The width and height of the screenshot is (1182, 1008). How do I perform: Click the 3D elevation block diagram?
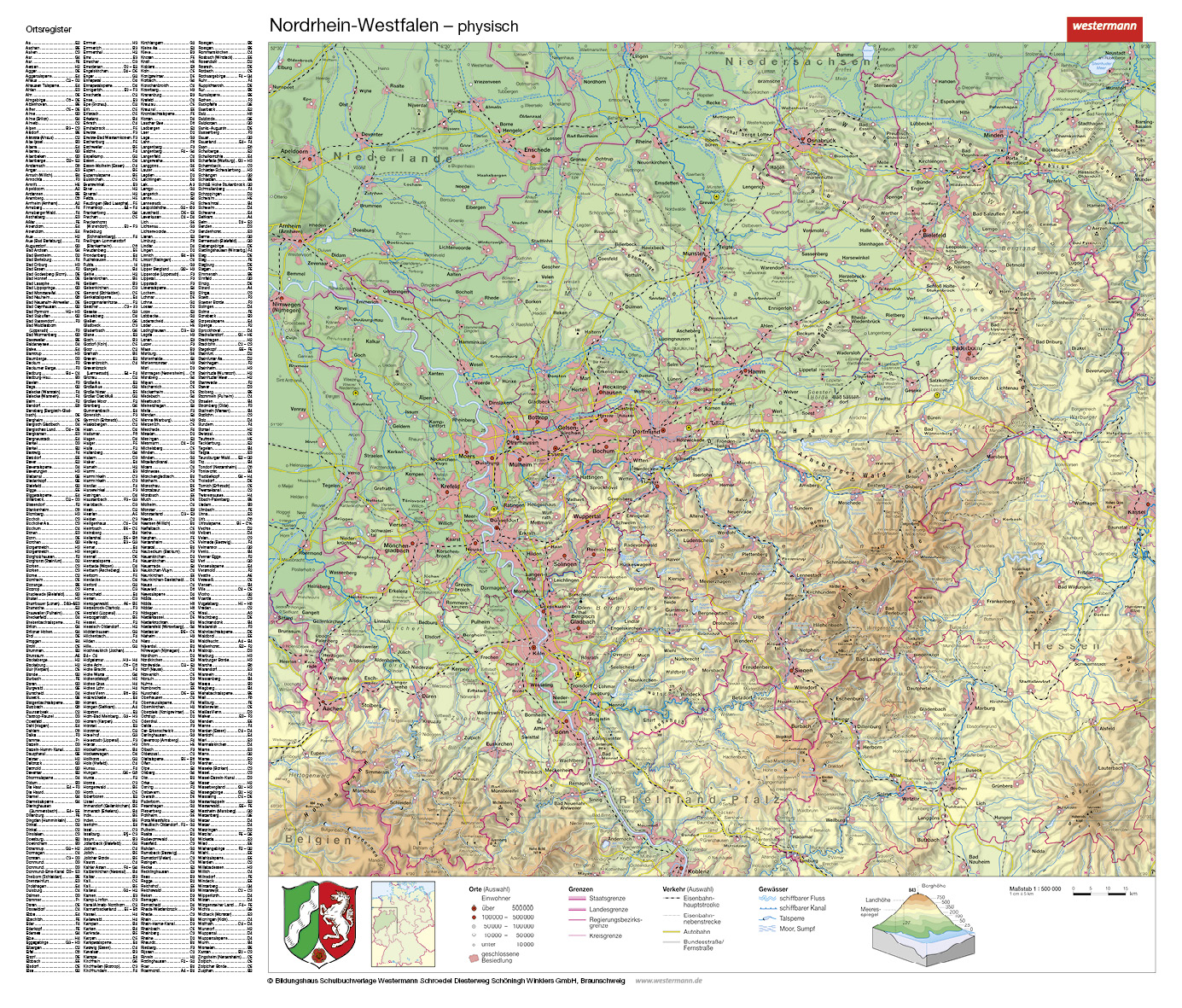click(x=923, y=929)
